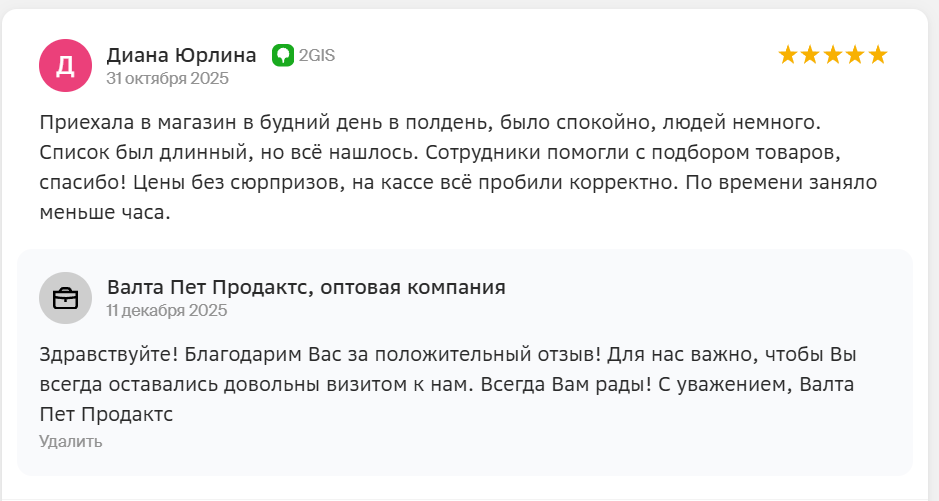Click the second rating star
This screenshot has height=501, width=939.
pos(811,55)
